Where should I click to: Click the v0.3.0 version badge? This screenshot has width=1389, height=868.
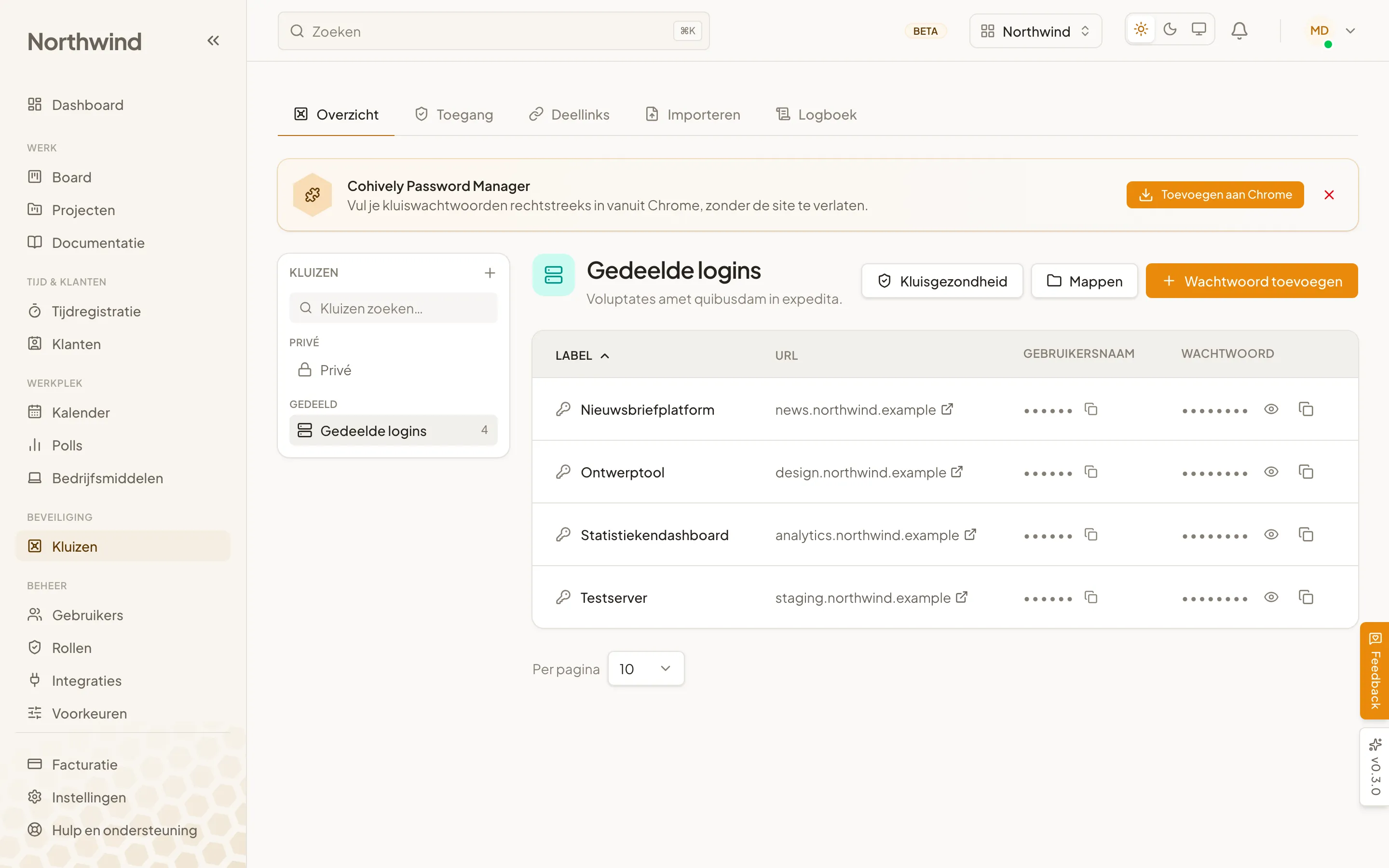1375,767
